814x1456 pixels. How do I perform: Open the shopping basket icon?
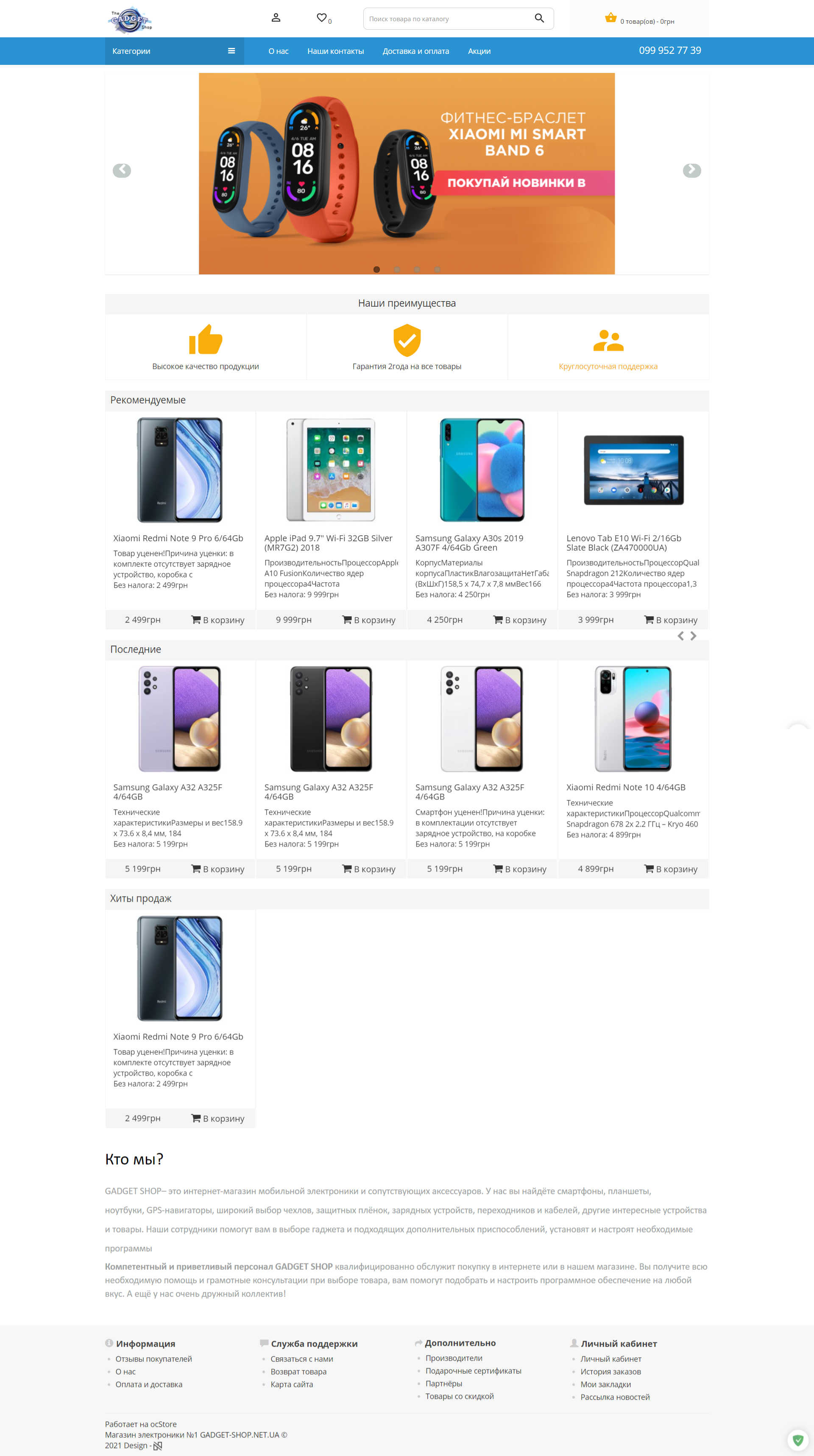coord(610,17)
